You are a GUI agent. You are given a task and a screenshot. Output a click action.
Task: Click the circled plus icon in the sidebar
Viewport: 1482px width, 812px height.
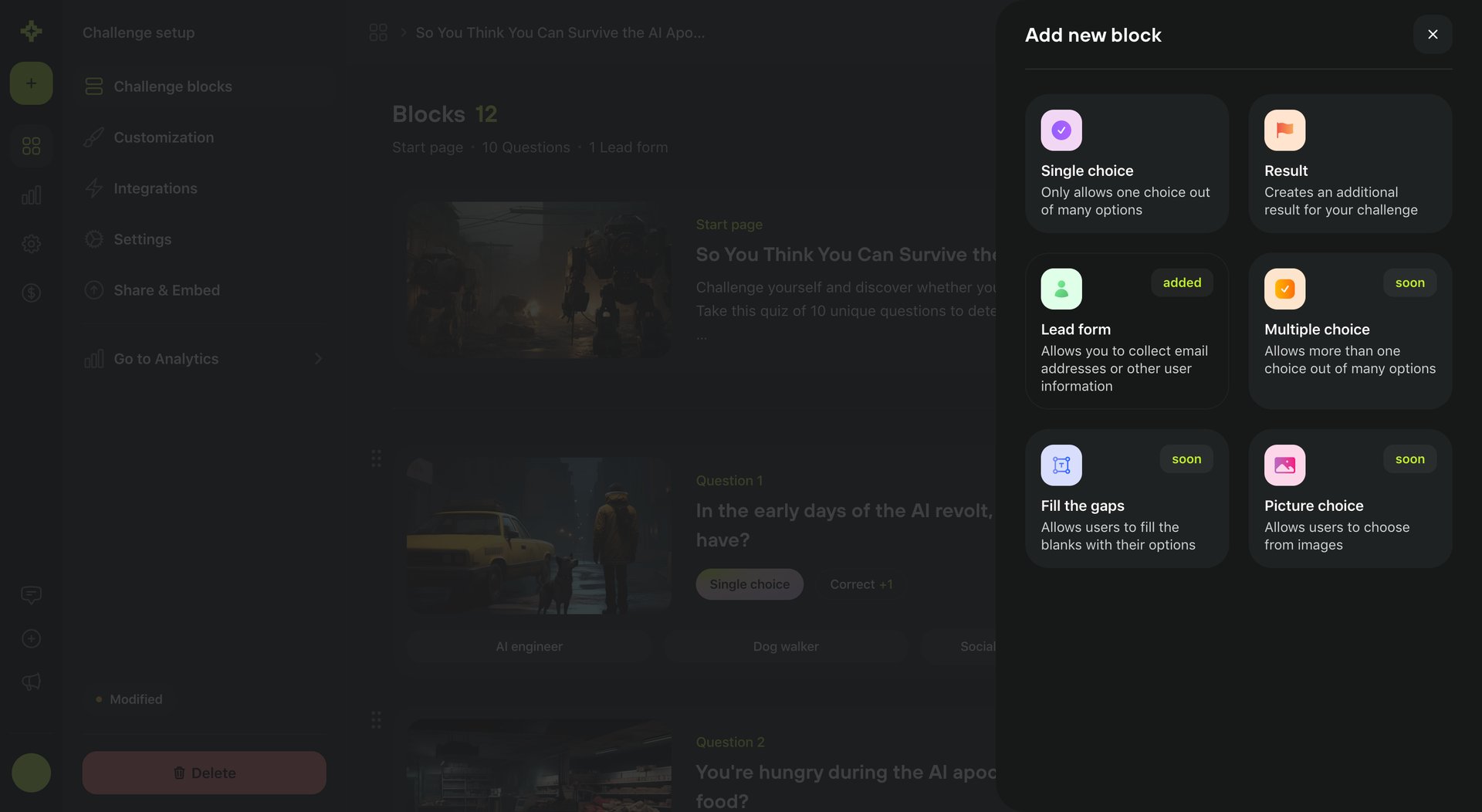(x=31, y=638)
